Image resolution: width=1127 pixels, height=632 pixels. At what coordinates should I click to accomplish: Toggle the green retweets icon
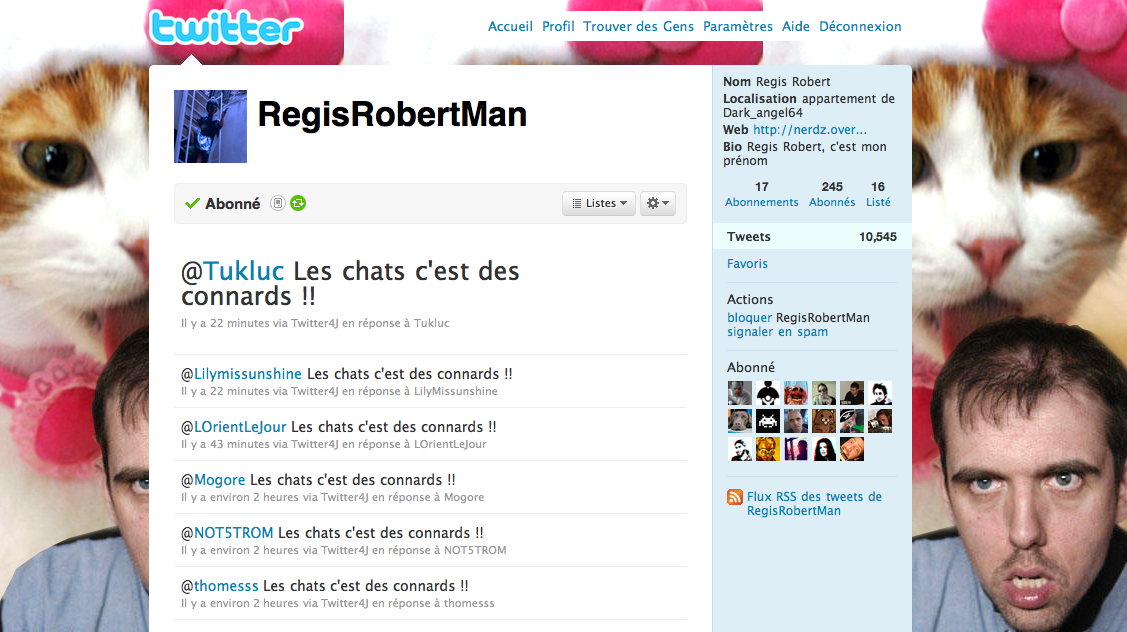[x=298, y=203]
